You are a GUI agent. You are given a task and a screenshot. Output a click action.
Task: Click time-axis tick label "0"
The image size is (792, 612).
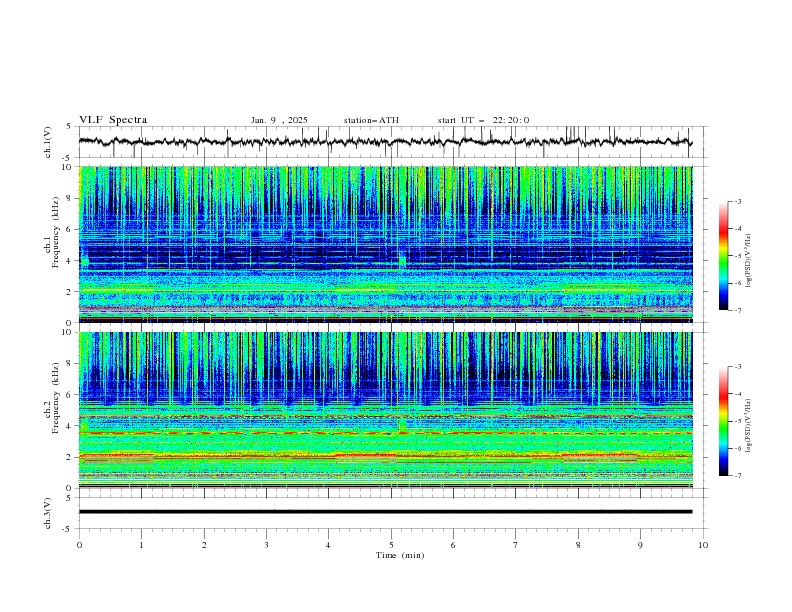point(79,545)
